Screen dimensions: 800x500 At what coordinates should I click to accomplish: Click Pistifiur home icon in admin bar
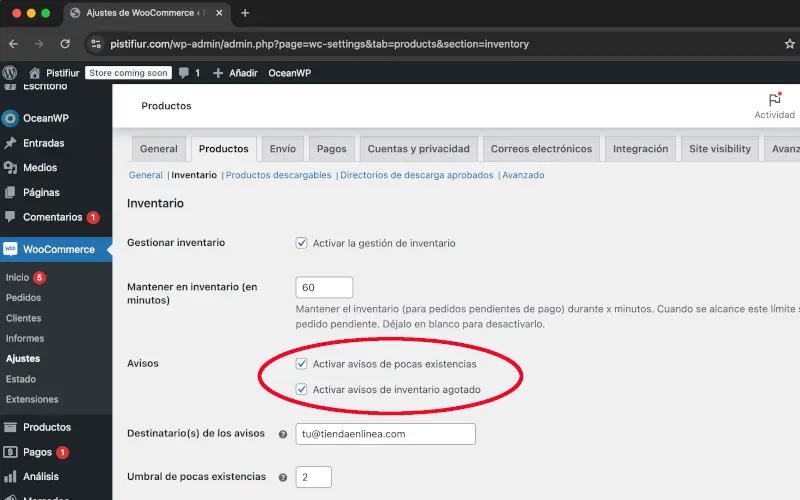click(35, 73)
